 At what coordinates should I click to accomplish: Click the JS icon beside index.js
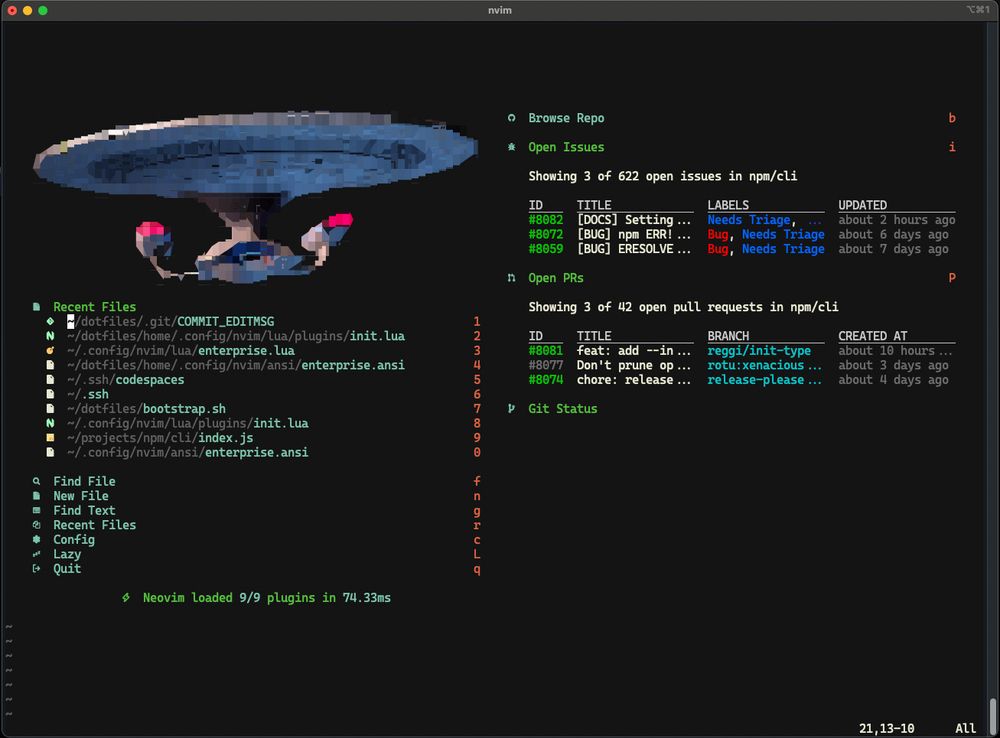tap(50, 438)
